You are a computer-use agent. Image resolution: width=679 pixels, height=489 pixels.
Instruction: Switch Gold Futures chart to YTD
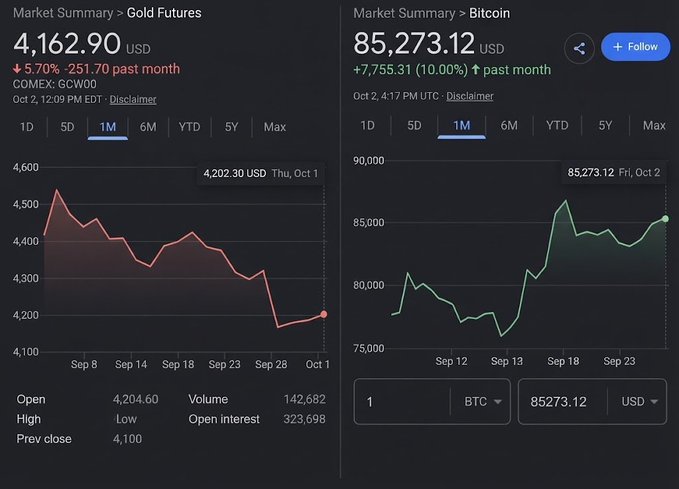[x=190, y=127]
